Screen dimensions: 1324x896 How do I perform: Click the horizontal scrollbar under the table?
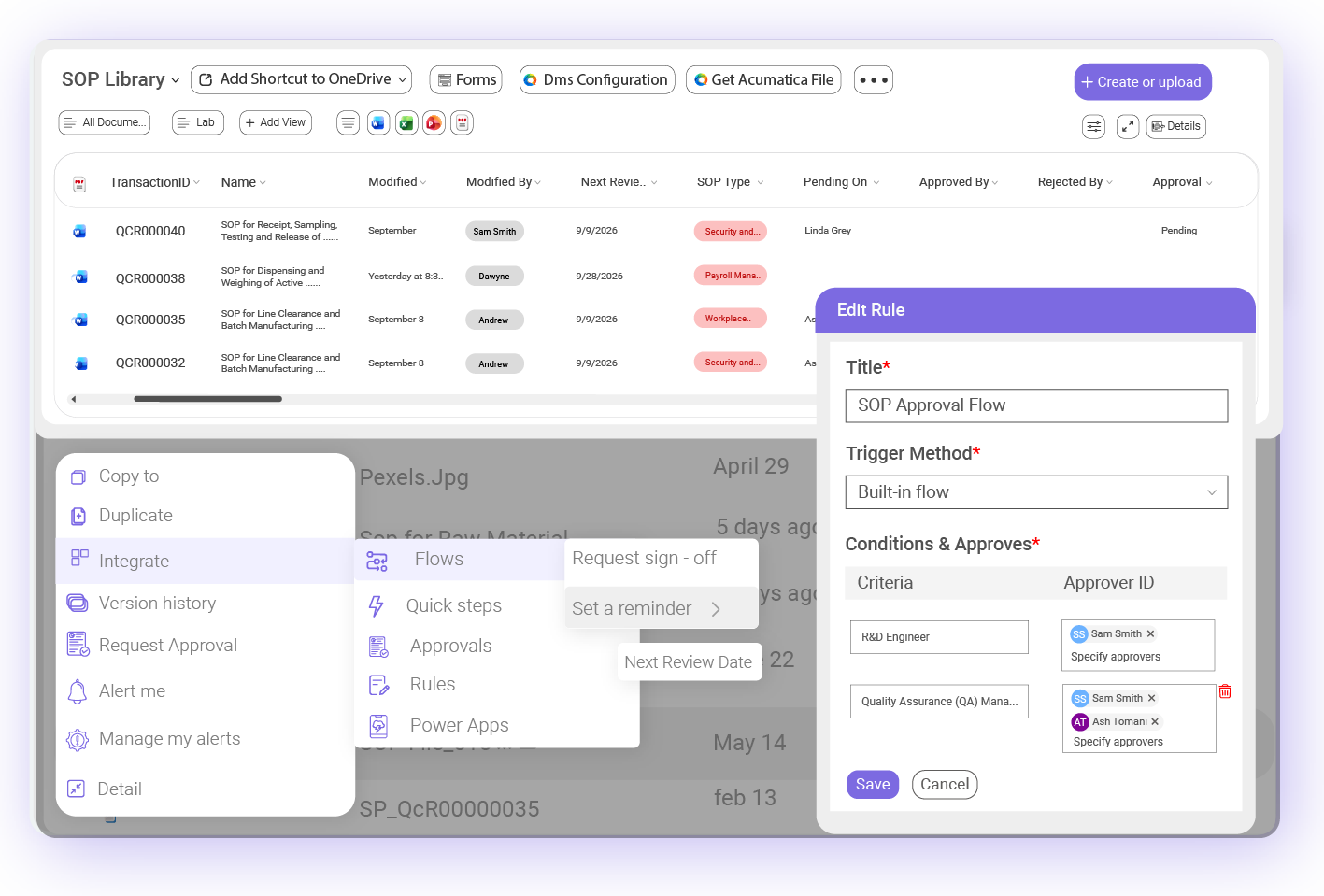(207, 399)
